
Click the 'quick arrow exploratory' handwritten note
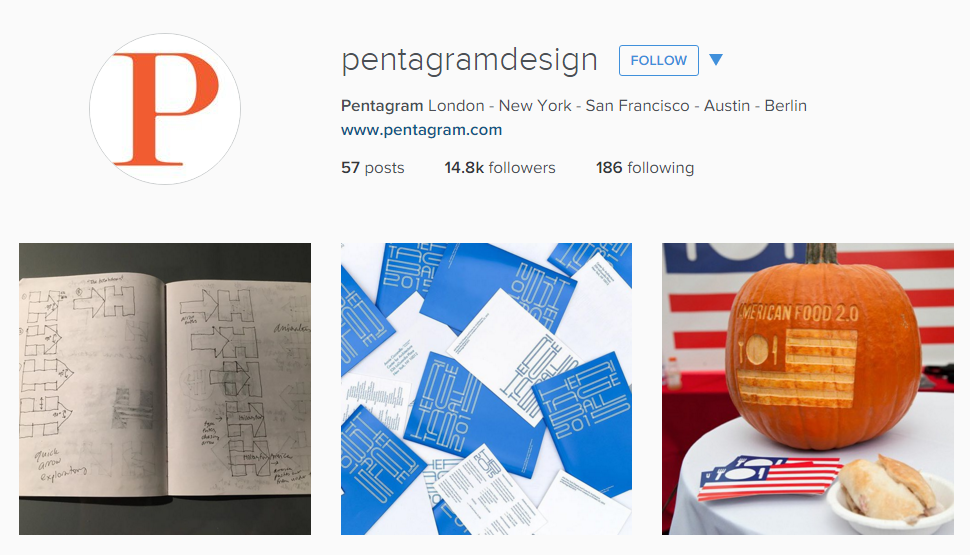(61, 465)
